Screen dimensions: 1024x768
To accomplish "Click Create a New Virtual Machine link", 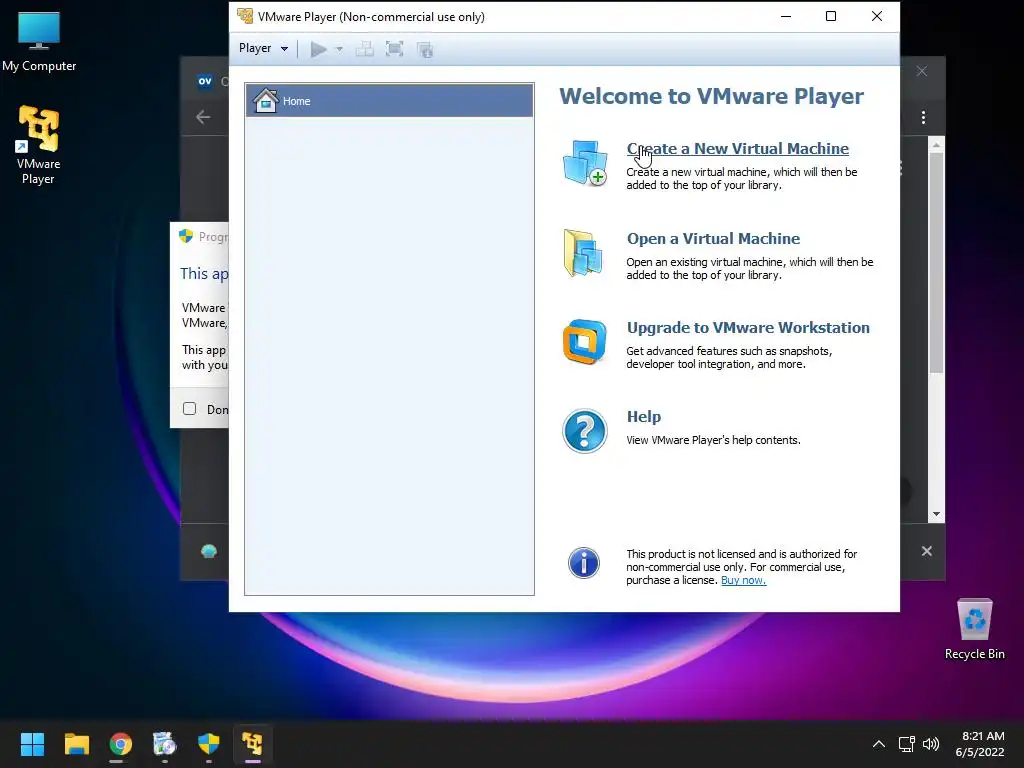I will (x=737, y=149).
